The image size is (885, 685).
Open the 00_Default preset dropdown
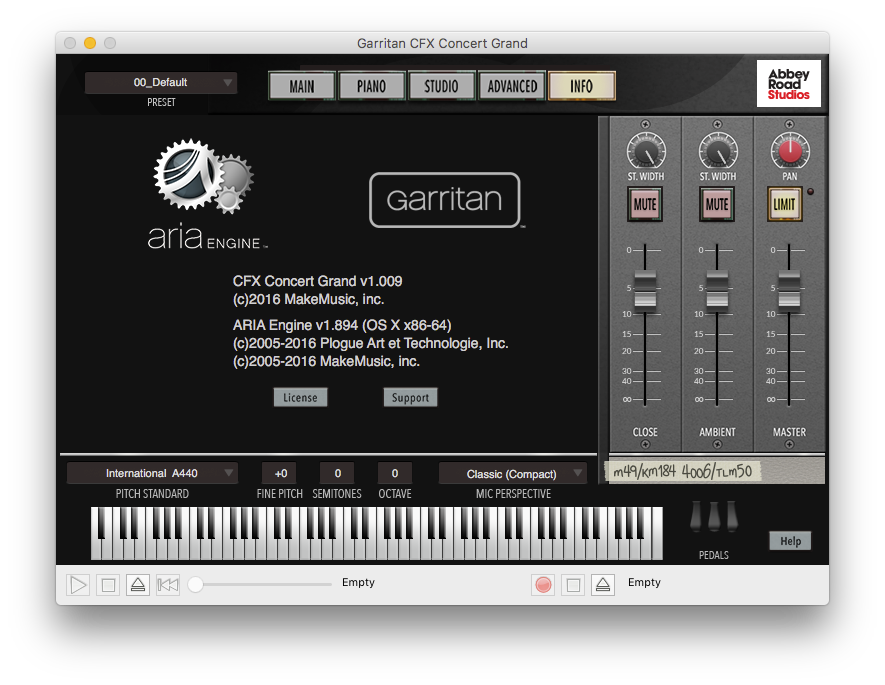tap(161, 82)
